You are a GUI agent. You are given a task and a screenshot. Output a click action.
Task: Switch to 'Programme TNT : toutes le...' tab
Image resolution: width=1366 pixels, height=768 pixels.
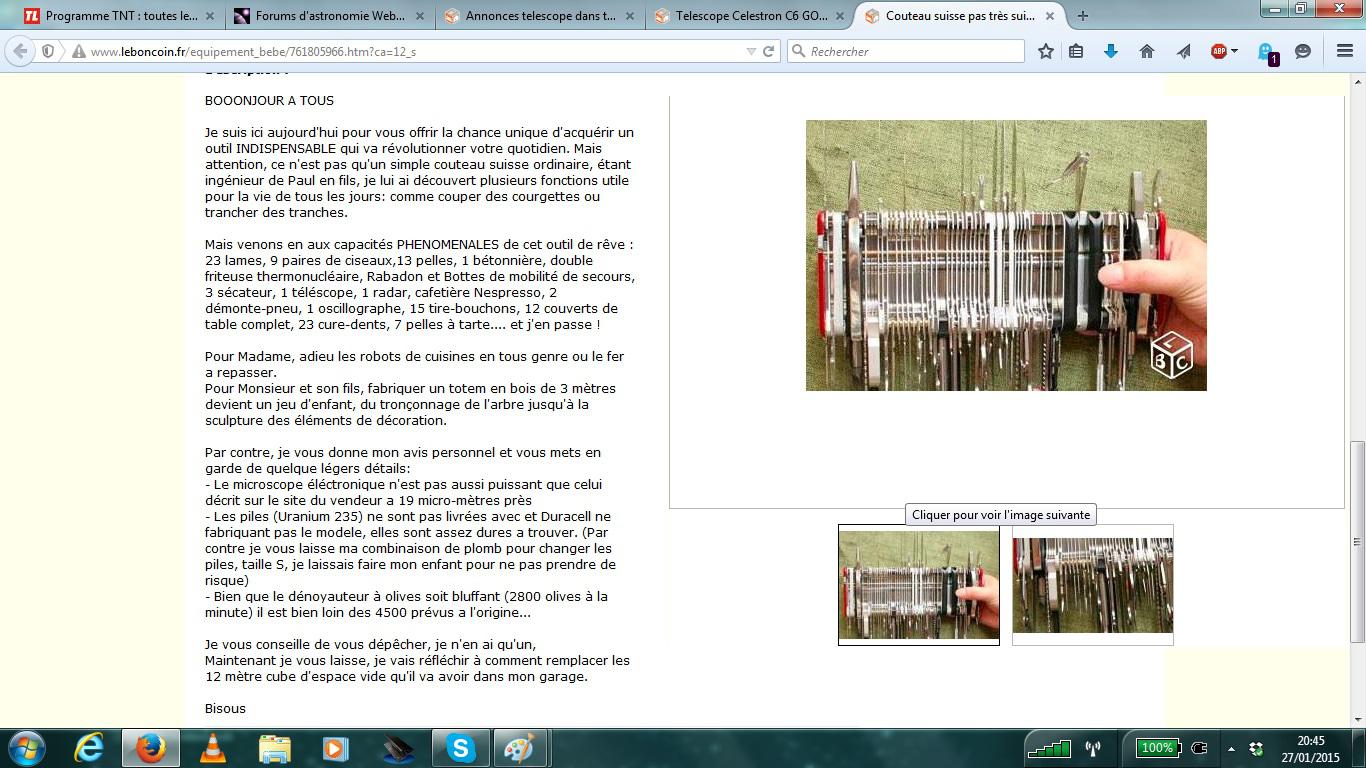coord(121,16)
